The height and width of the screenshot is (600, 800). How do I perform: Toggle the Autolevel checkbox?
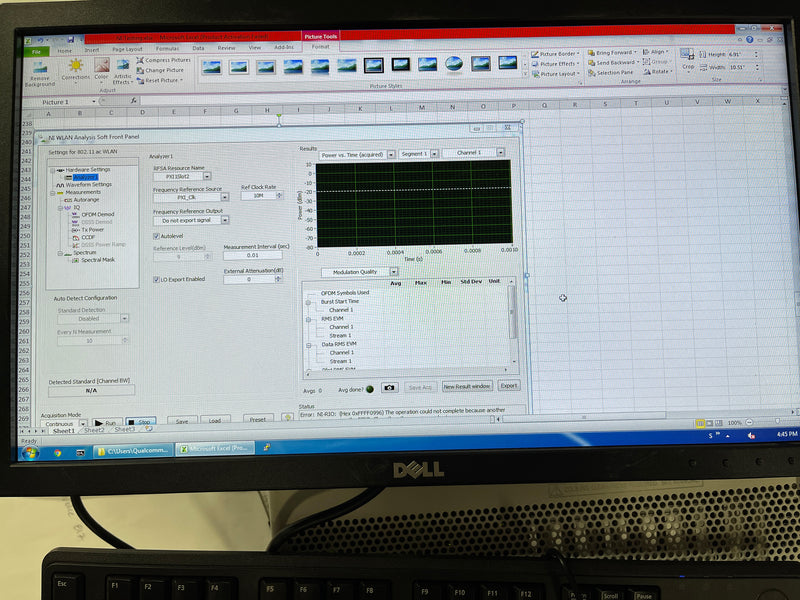click(156, 236)
